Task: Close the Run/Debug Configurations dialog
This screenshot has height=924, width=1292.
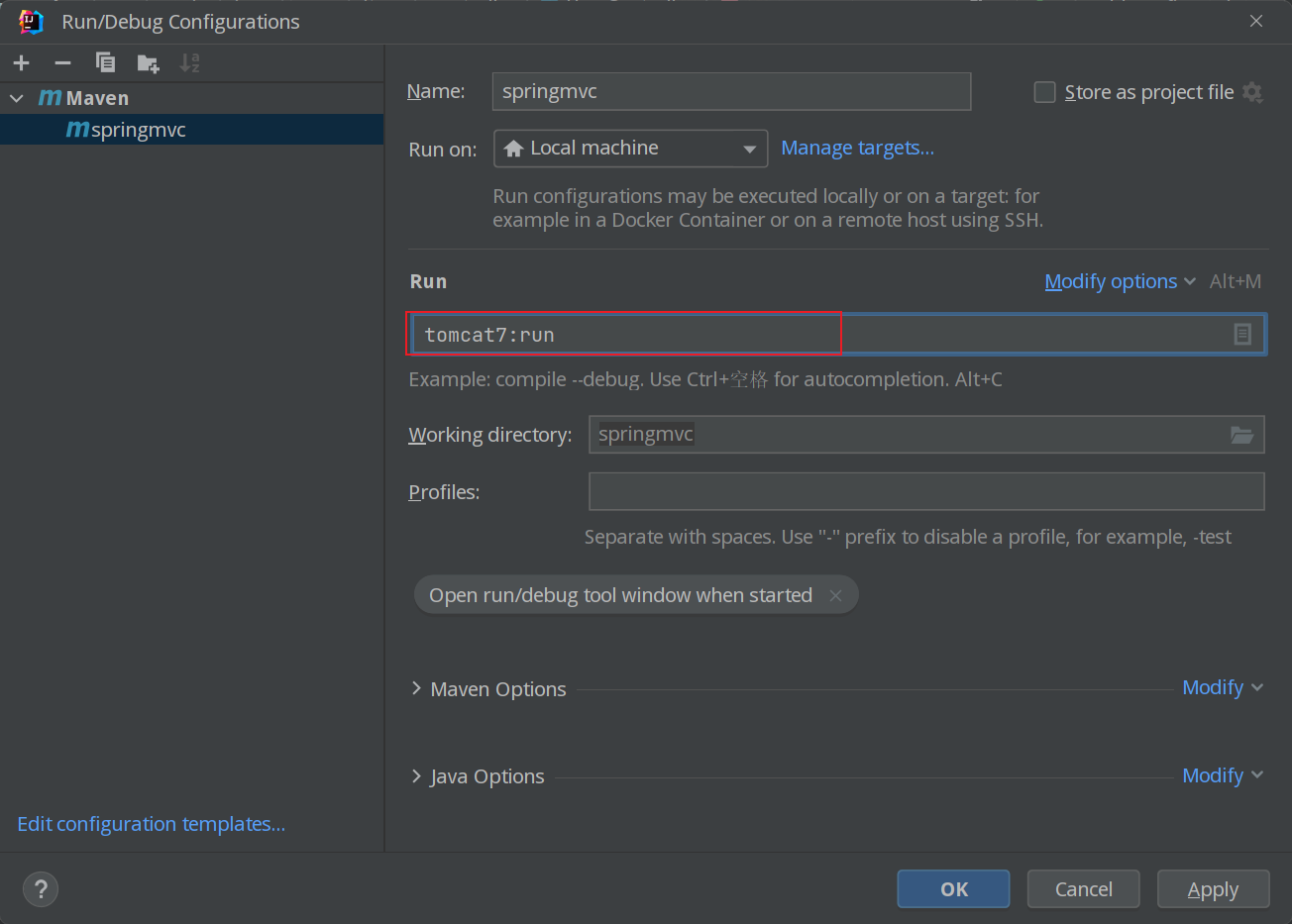Action: 1256,21
